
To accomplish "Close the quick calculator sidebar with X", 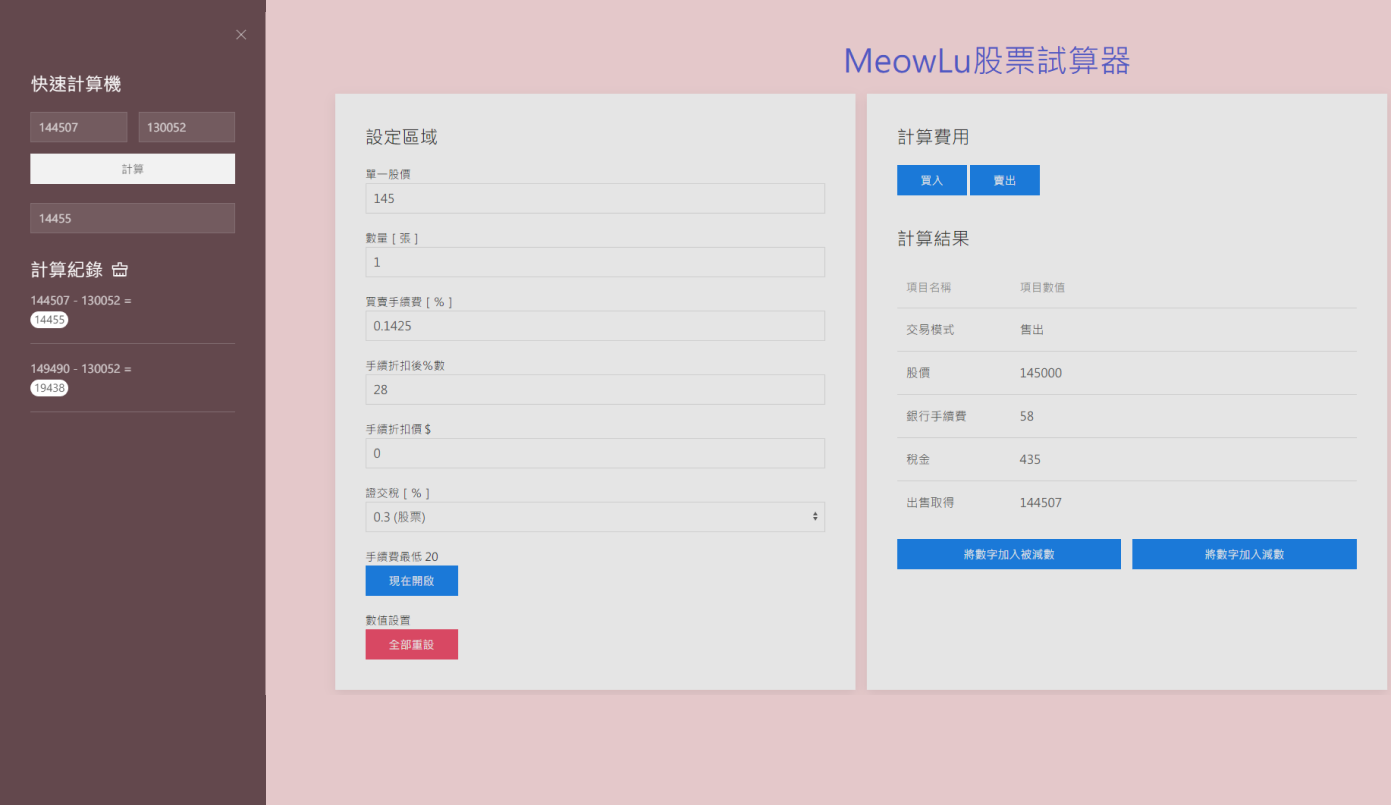I will [241, 34].
